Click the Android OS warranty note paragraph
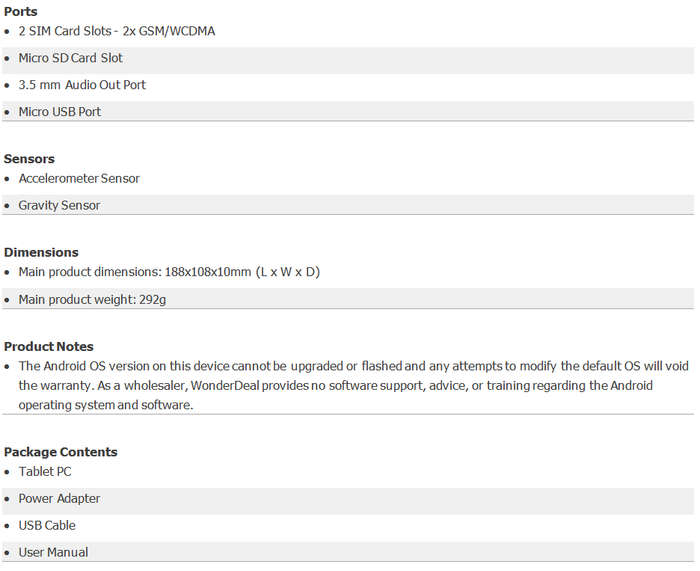Screen dimensions: 700x571 (x=353, y=385)
